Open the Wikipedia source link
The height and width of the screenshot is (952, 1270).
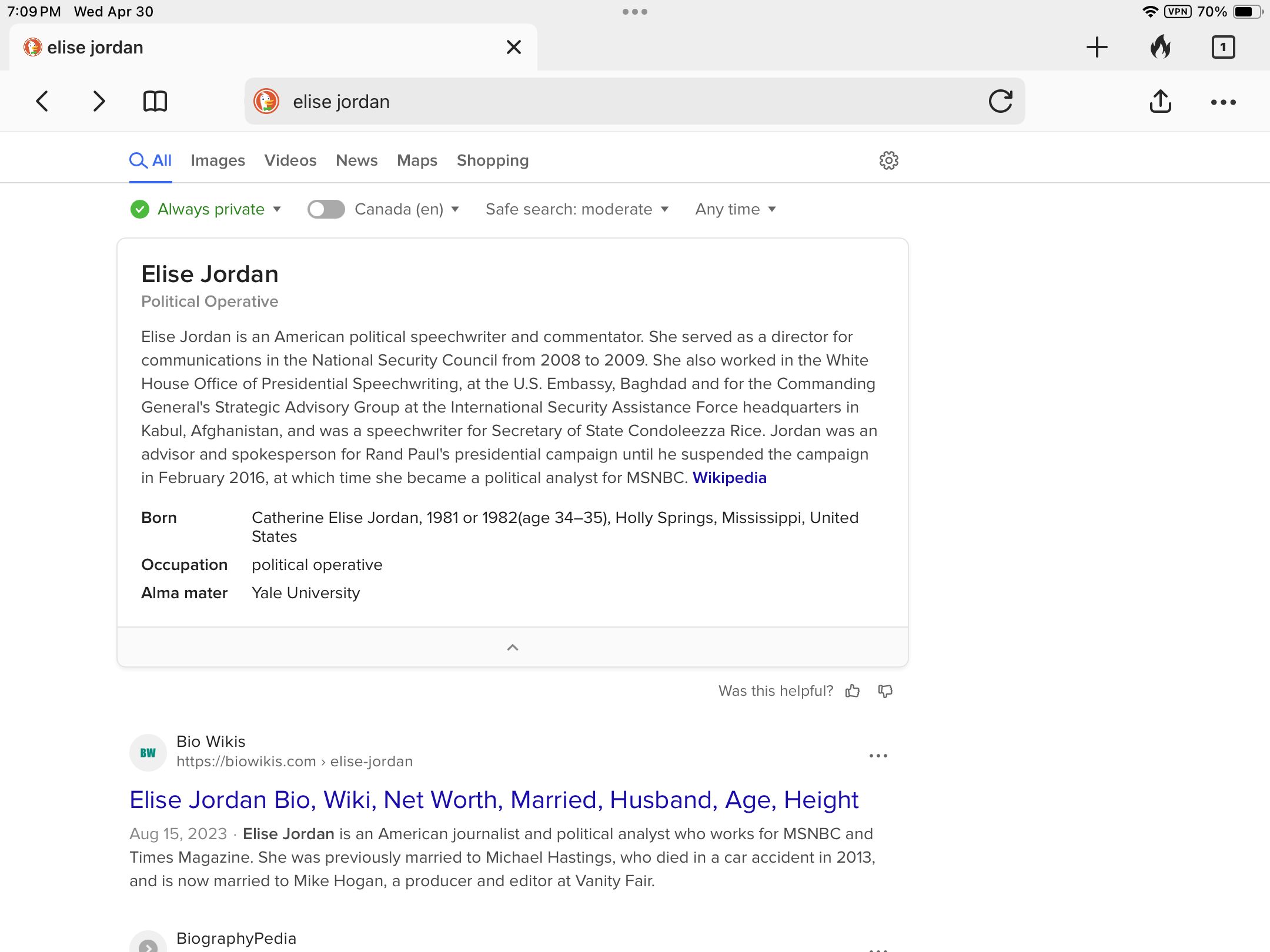729,478
